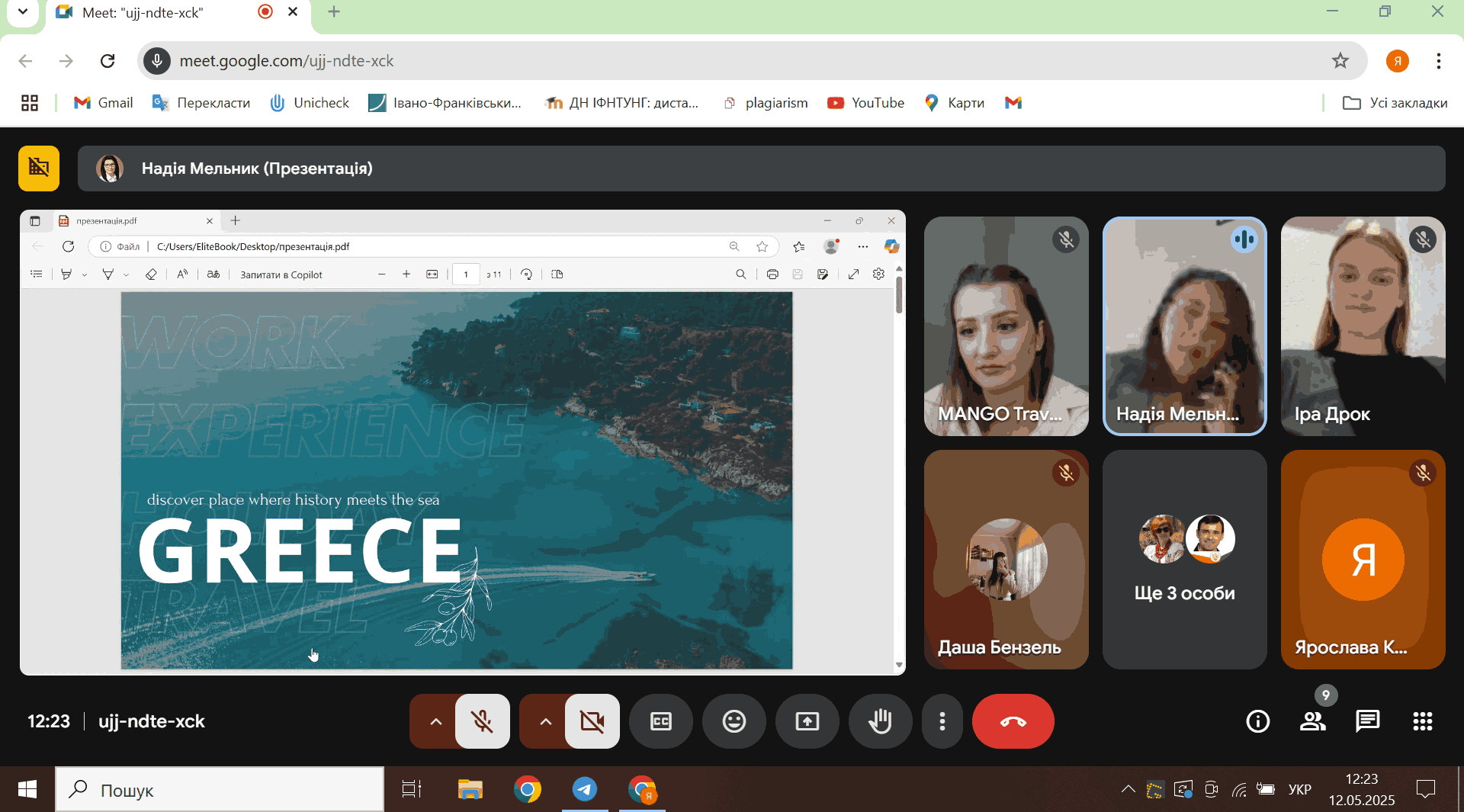Open YouTube bookmark
The height and width of the screenshot is (812, 1464).
866,103
